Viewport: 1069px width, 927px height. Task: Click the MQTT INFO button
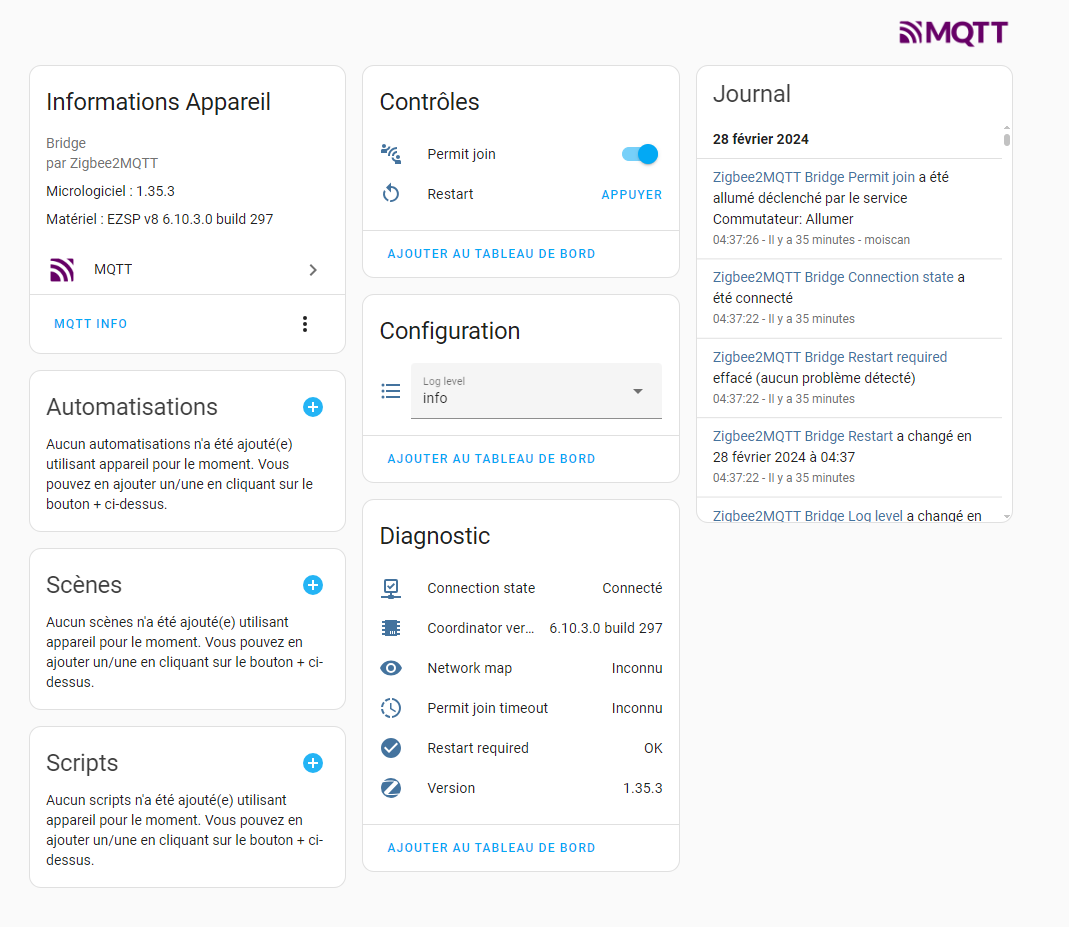pyautogui.click(x=91, y=324)
